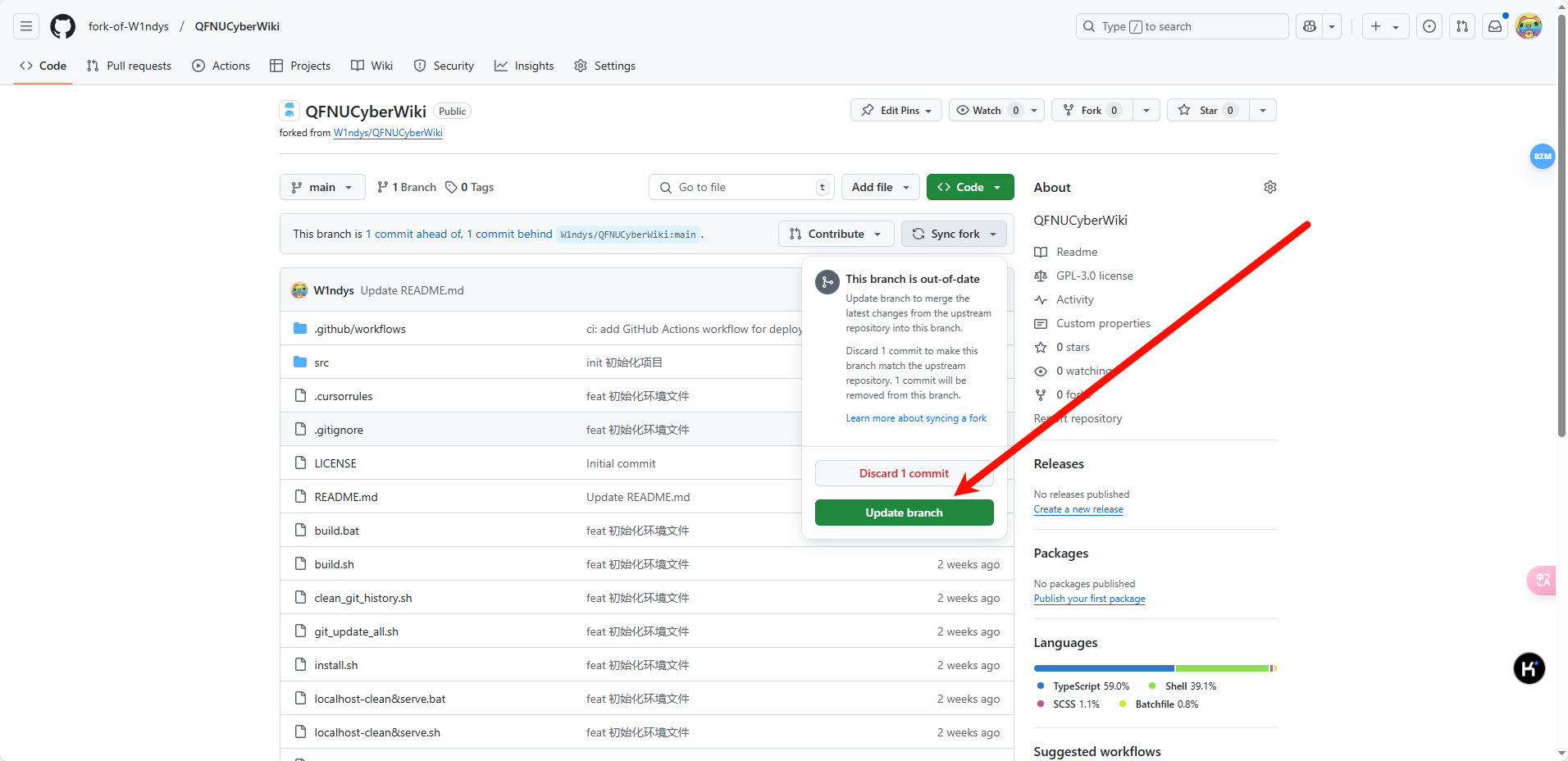This screenshot has height=761, width=1568.
Task: Open the Add file dropdown
Action: tap(881, 187)
